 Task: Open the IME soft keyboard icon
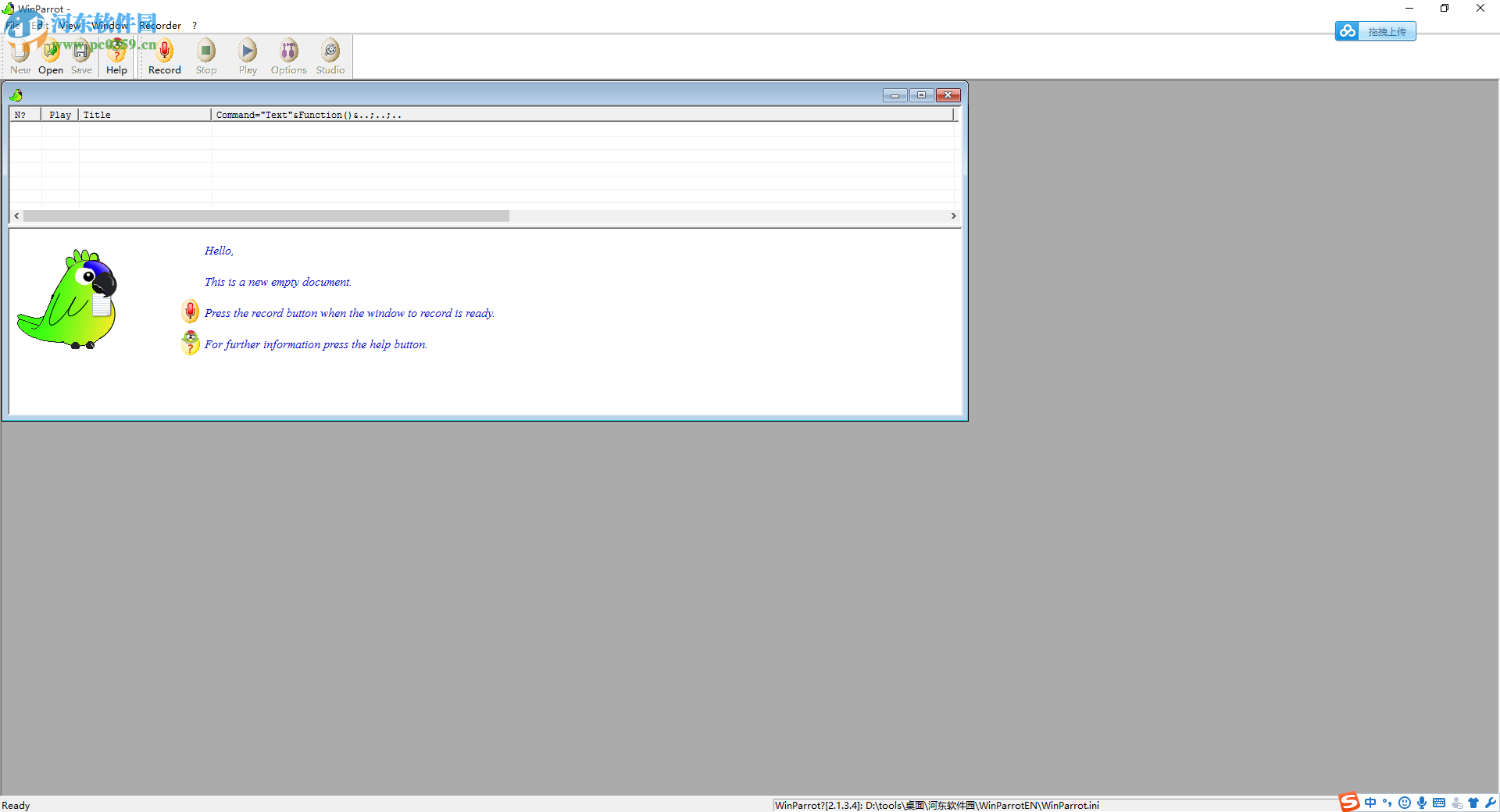point(1439,803)
